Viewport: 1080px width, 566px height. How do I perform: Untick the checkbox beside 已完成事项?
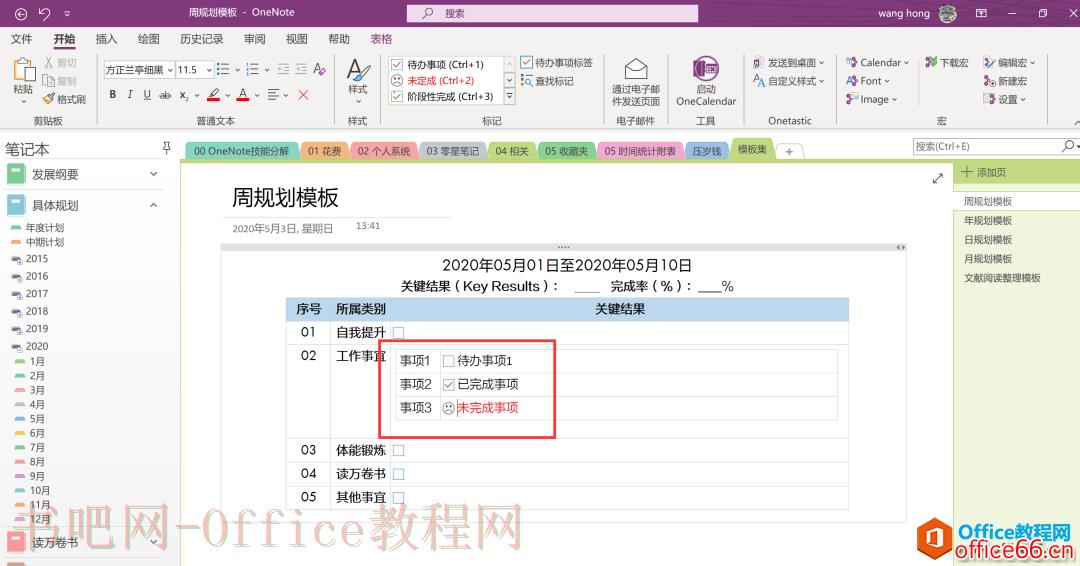click(x=448, y=384)
